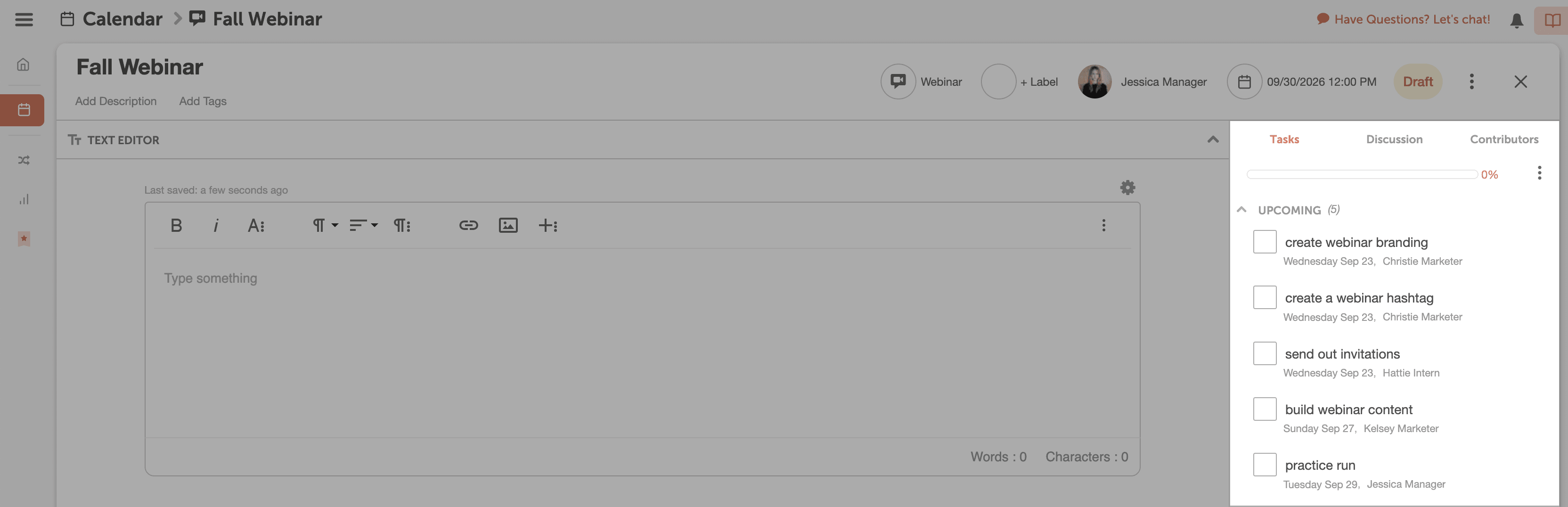Click the Bold formatting icon
This screenshot has height=507, width=1568.
coord(177,226)
